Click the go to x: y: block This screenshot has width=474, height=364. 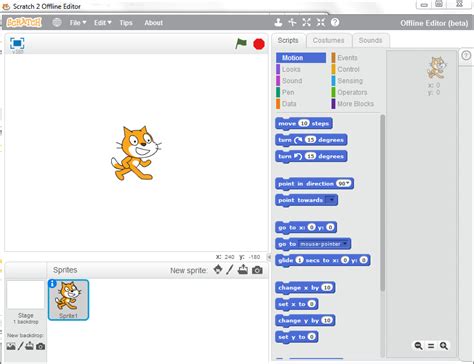tap(306, 227)
